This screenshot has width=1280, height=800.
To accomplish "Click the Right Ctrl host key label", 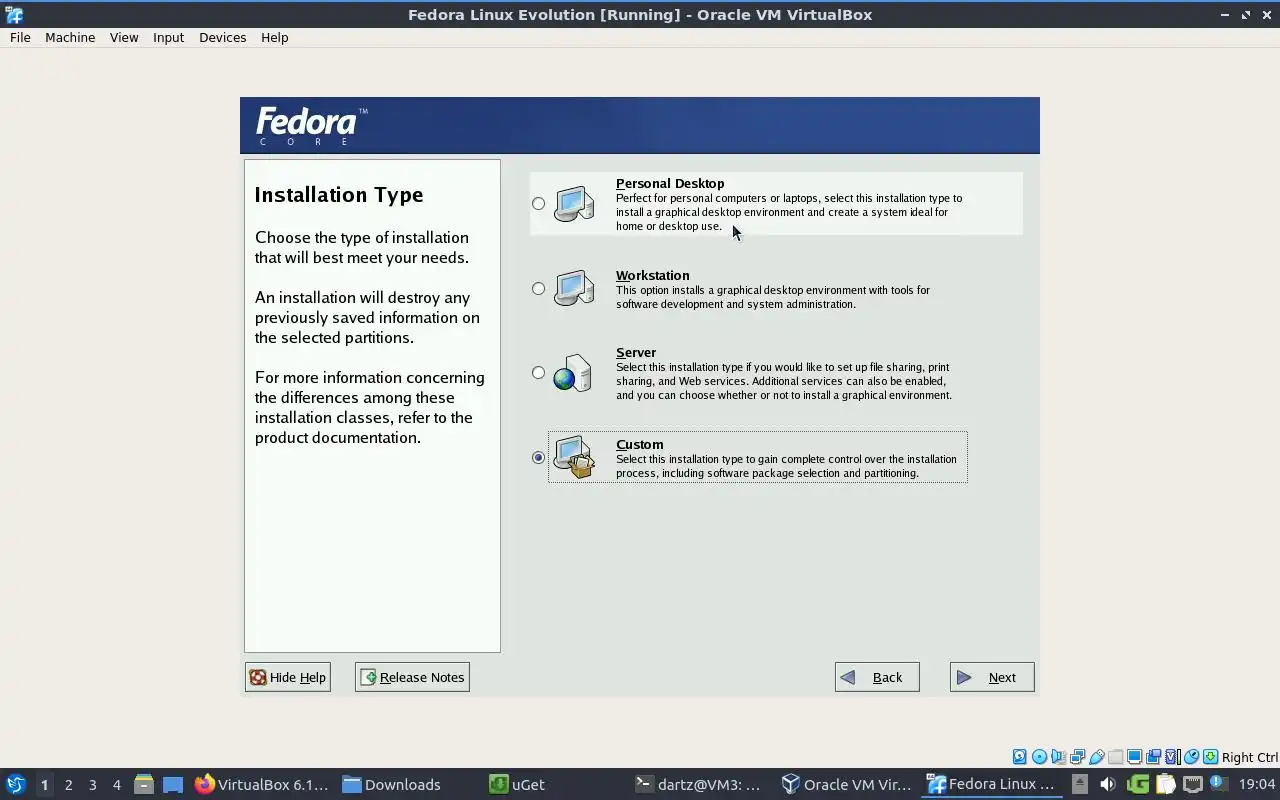I will tap(1250, 757).
